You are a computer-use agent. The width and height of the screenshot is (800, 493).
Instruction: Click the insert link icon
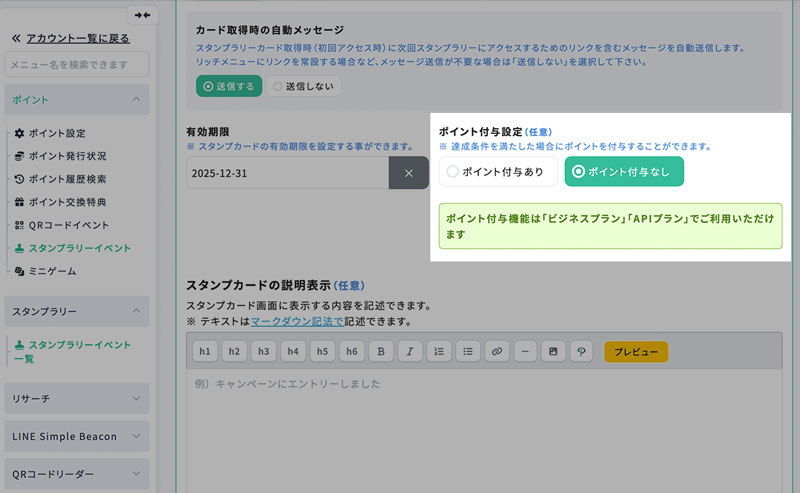(x=496, y=352)
